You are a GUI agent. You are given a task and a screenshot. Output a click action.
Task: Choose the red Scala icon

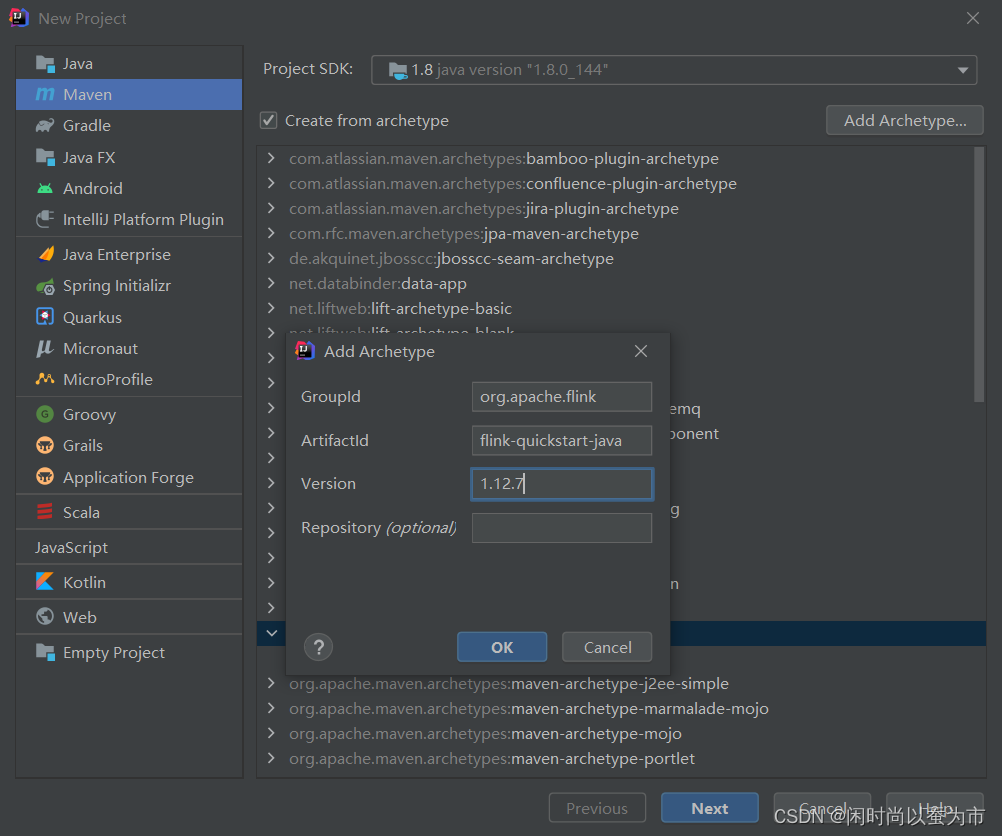coord(45,512)
